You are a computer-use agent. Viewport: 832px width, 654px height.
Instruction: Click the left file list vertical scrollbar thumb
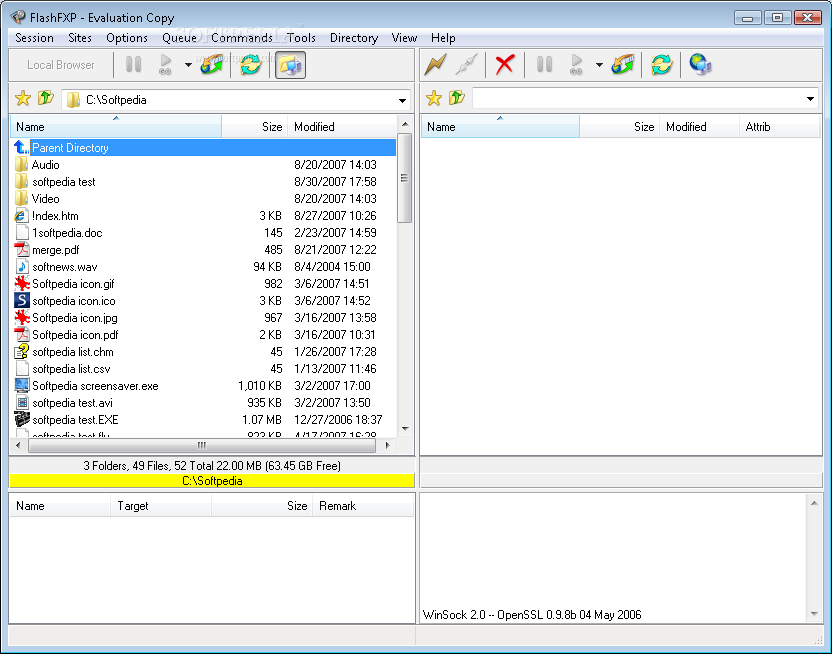[404, 178]
